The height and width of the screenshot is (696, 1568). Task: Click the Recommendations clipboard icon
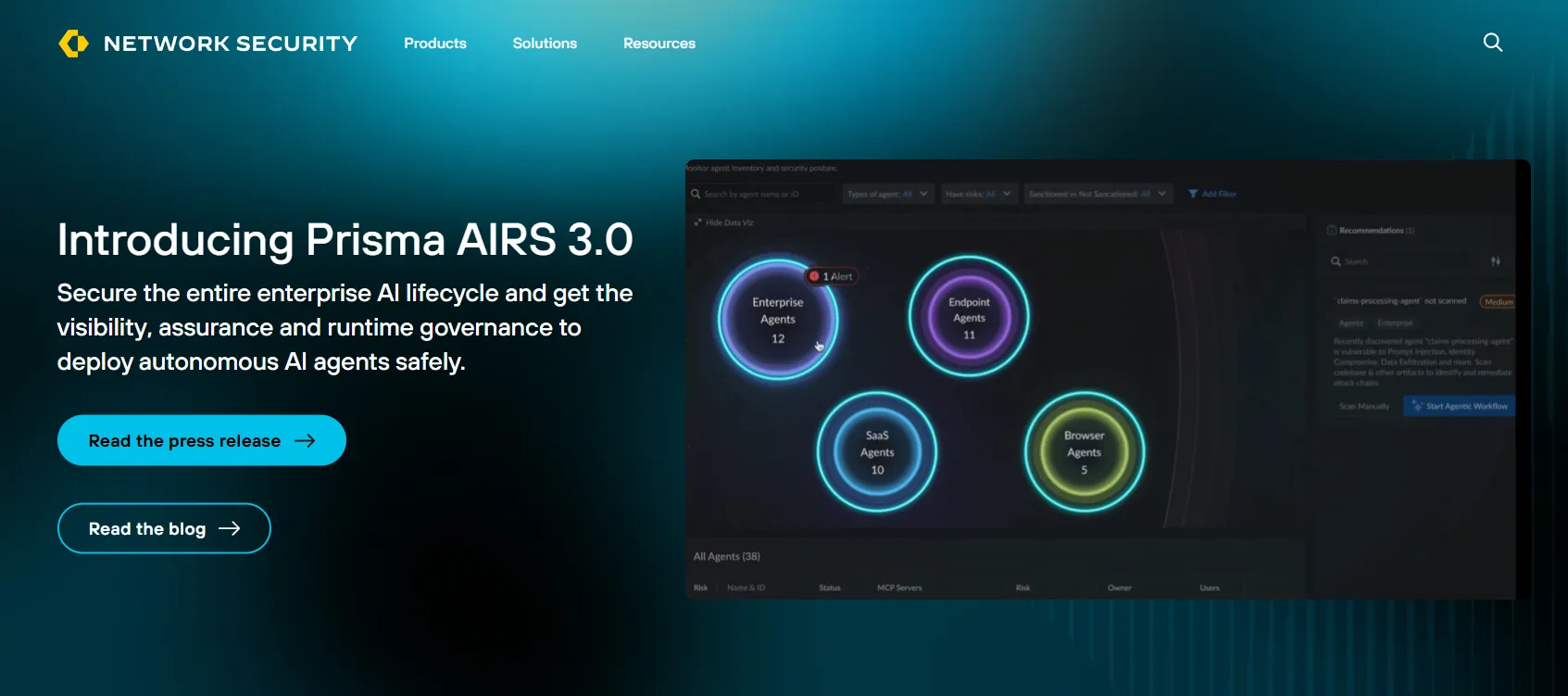(1332, 230)
